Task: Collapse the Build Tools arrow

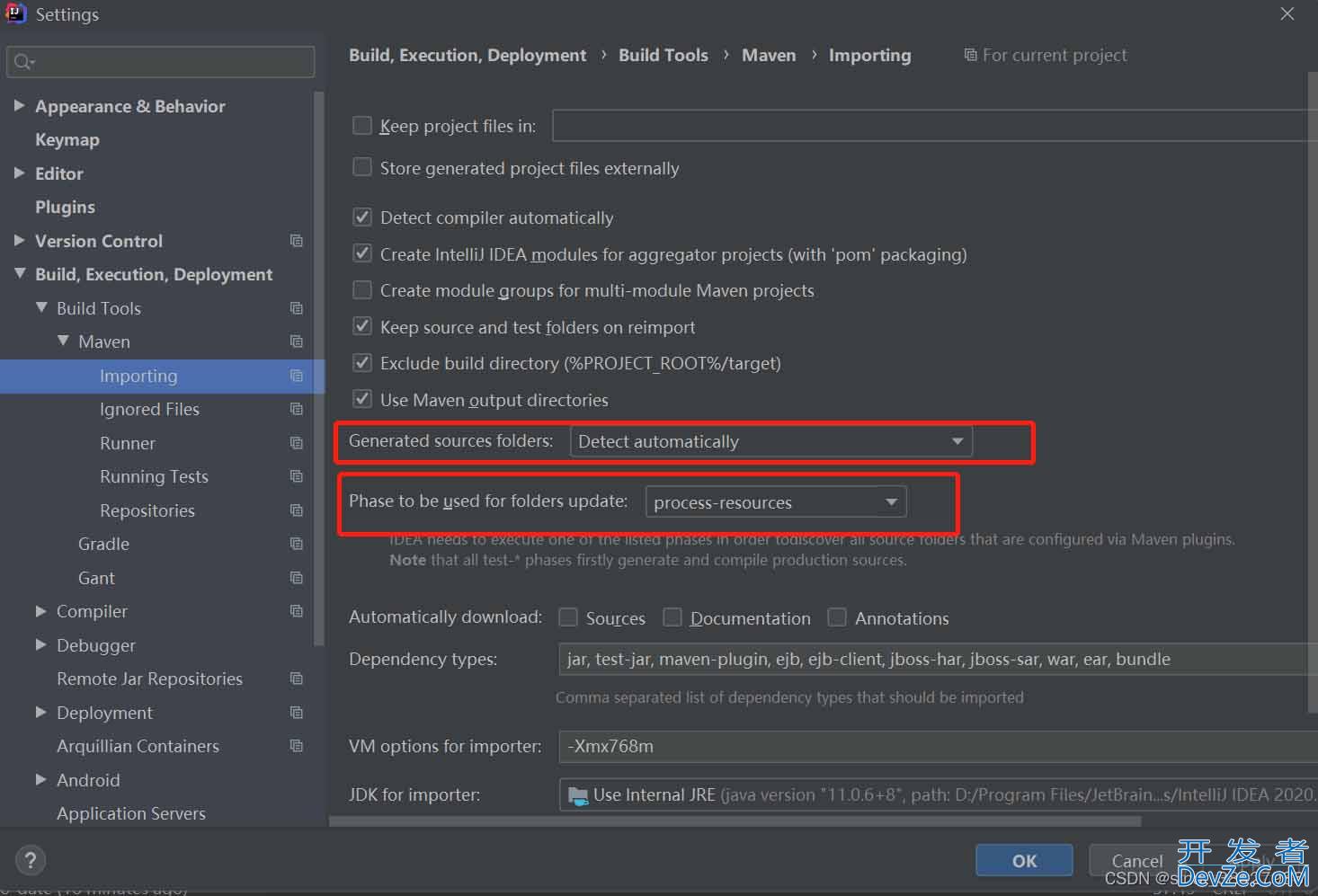Action: pos(41,307)
